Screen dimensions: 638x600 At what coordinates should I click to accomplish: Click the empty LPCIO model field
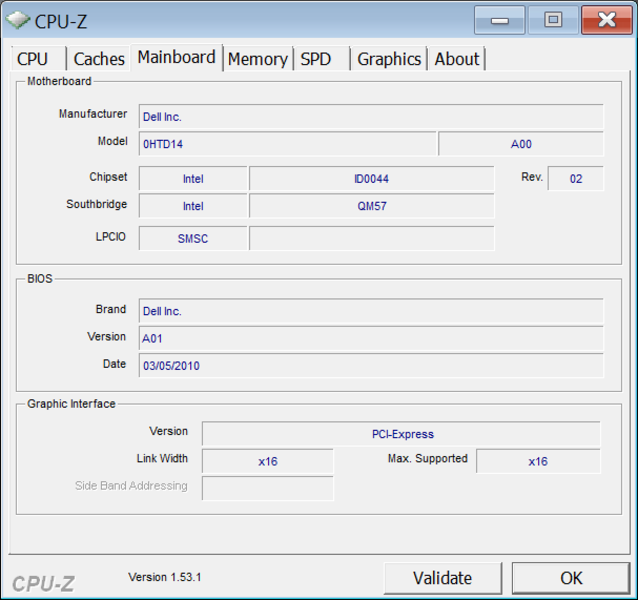pyautogui.click(x=371, y=238)
